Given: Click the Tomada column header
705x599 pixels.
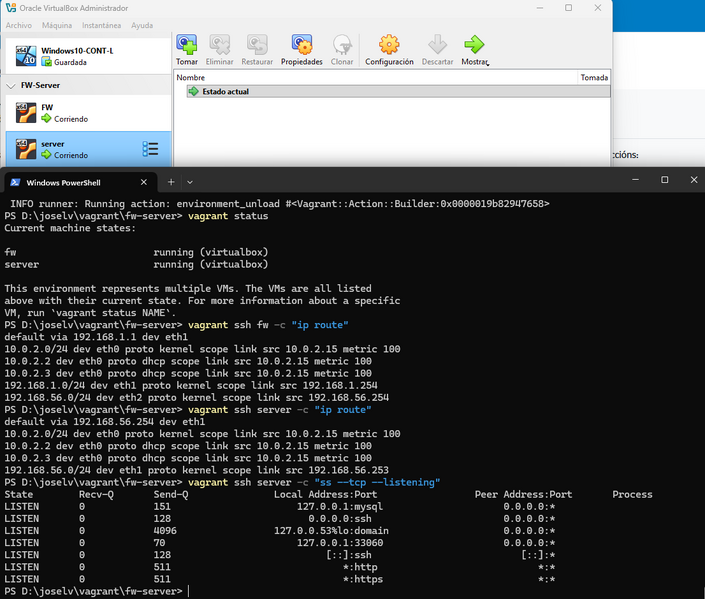Looking at the screenshot, I should (x=594, y=77).
